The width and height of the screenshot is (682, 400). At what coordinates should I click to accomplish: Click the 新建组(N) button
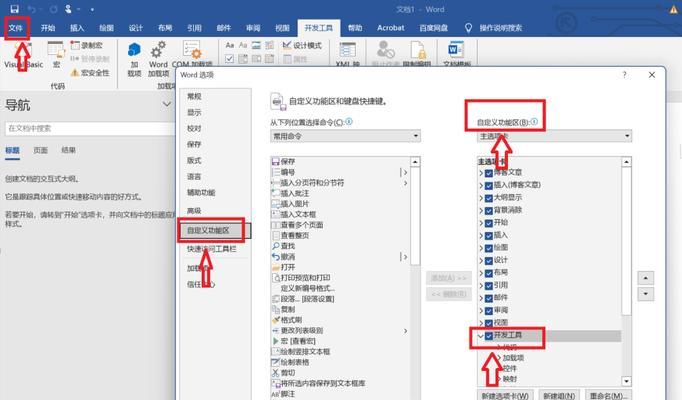tap(559, 395)
